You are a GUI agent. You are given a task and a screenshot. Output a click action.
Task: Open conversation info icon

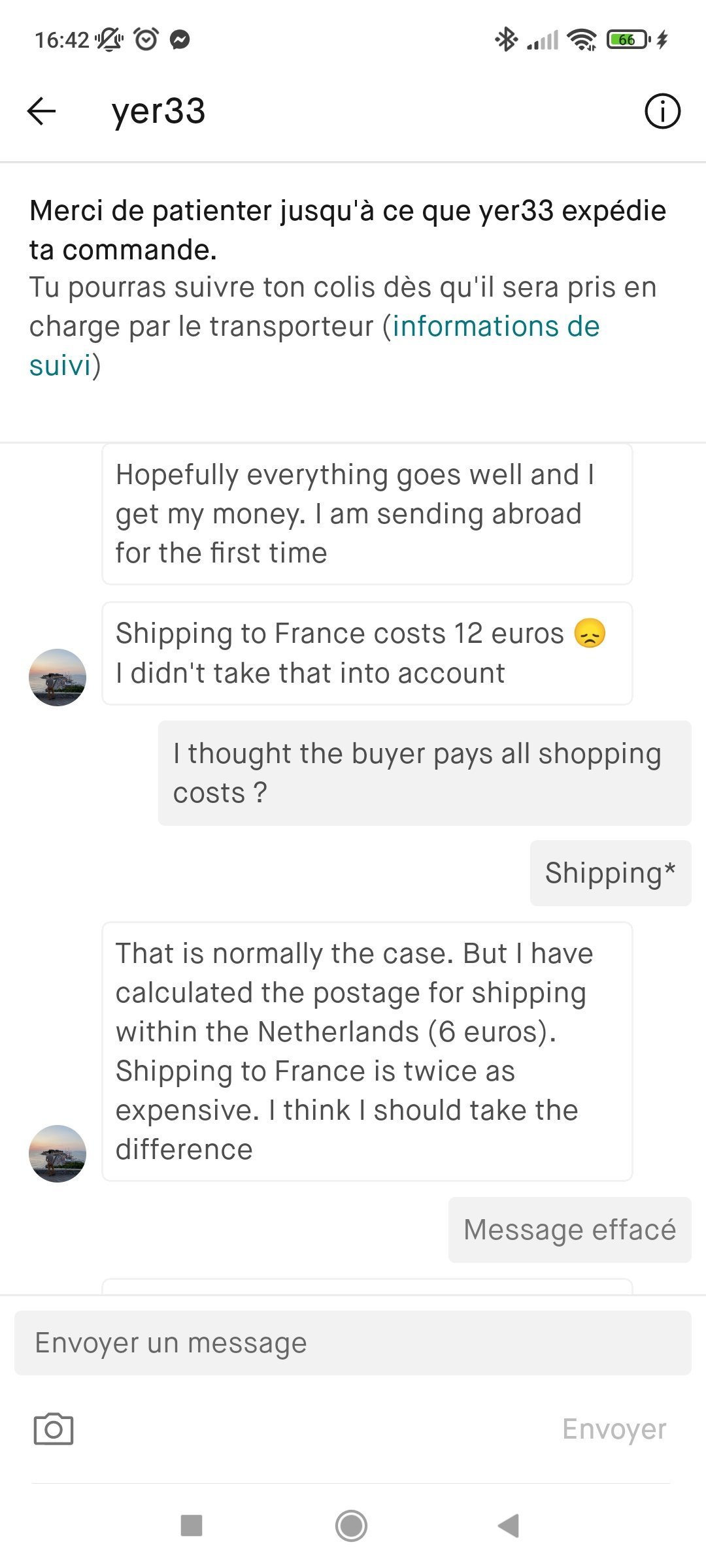[x=662, y=111]
